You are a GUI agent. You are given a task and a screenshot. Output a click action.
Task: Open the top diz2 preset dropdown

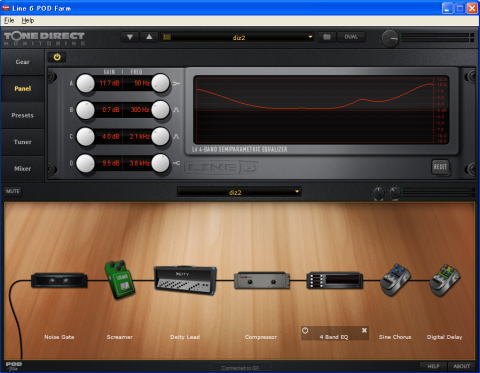click(x=238, y=37)
